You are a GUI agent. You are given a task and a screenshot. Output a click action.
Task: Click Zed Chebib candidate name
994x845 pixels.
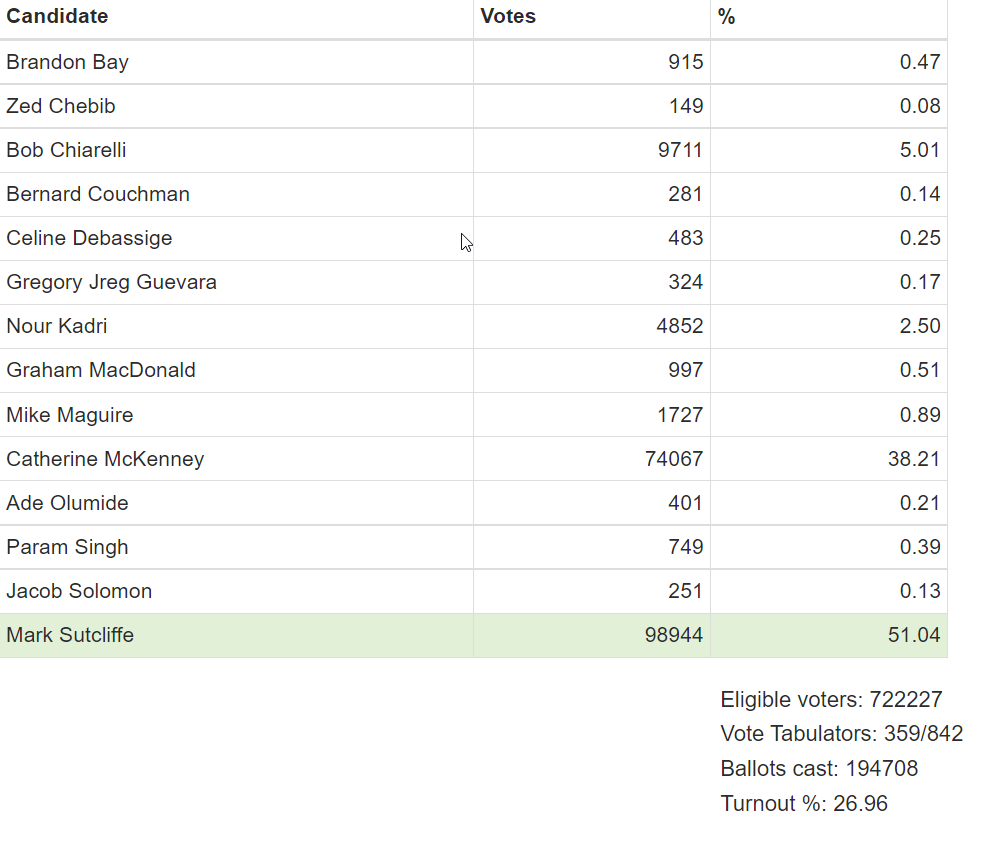click(x=60, y=106)
